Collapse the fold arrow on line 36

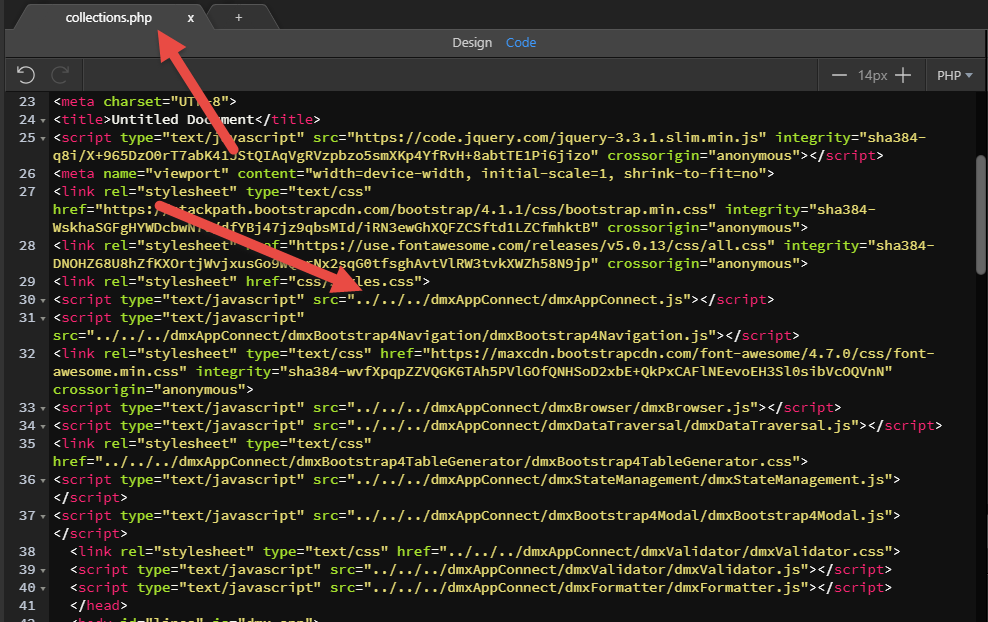tap(43, 481)
